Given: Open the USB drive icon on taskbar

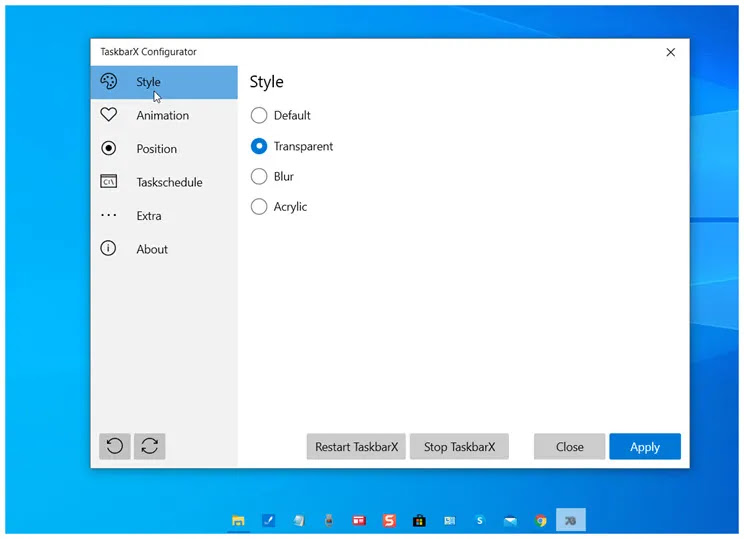Looking at the screenshot, I should click(x=329, y=520).
